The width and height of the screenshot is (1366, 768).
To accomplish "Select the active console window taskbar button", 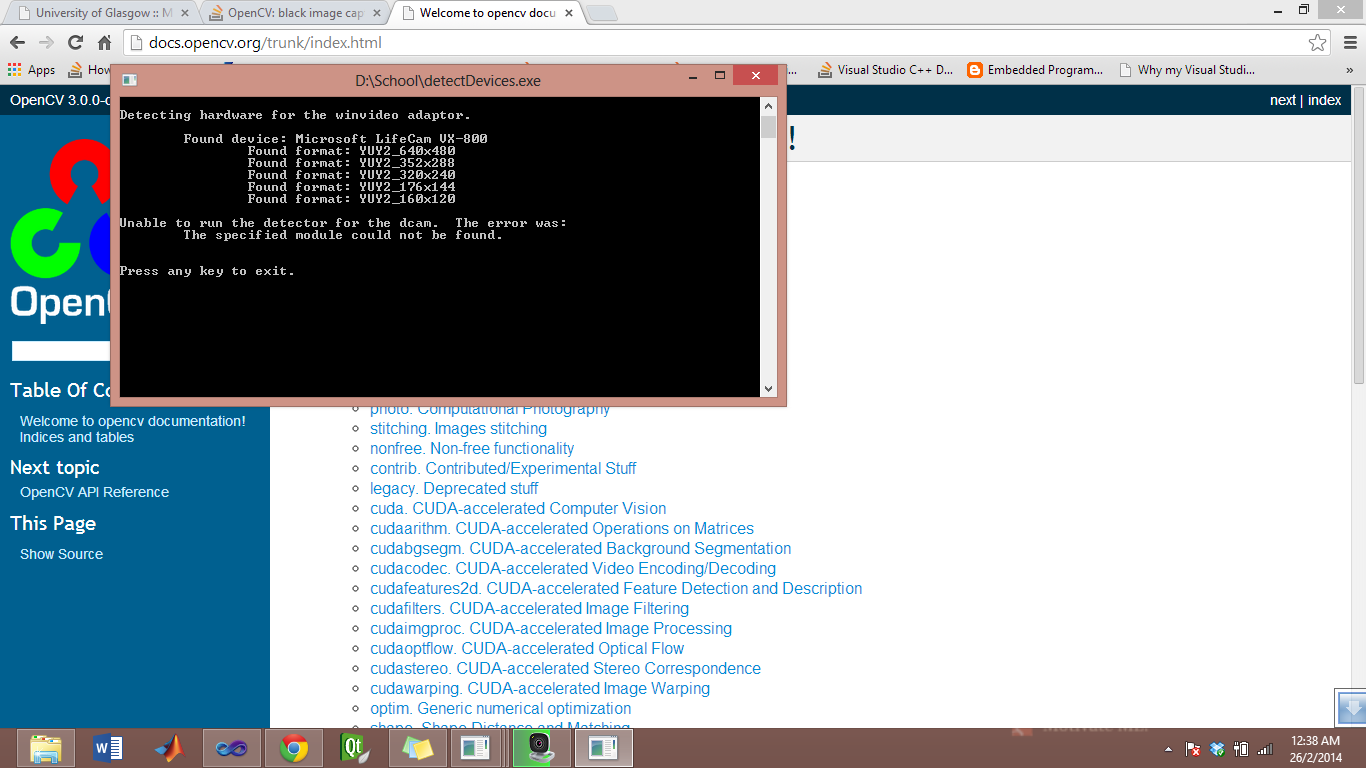I will point(603,748).
